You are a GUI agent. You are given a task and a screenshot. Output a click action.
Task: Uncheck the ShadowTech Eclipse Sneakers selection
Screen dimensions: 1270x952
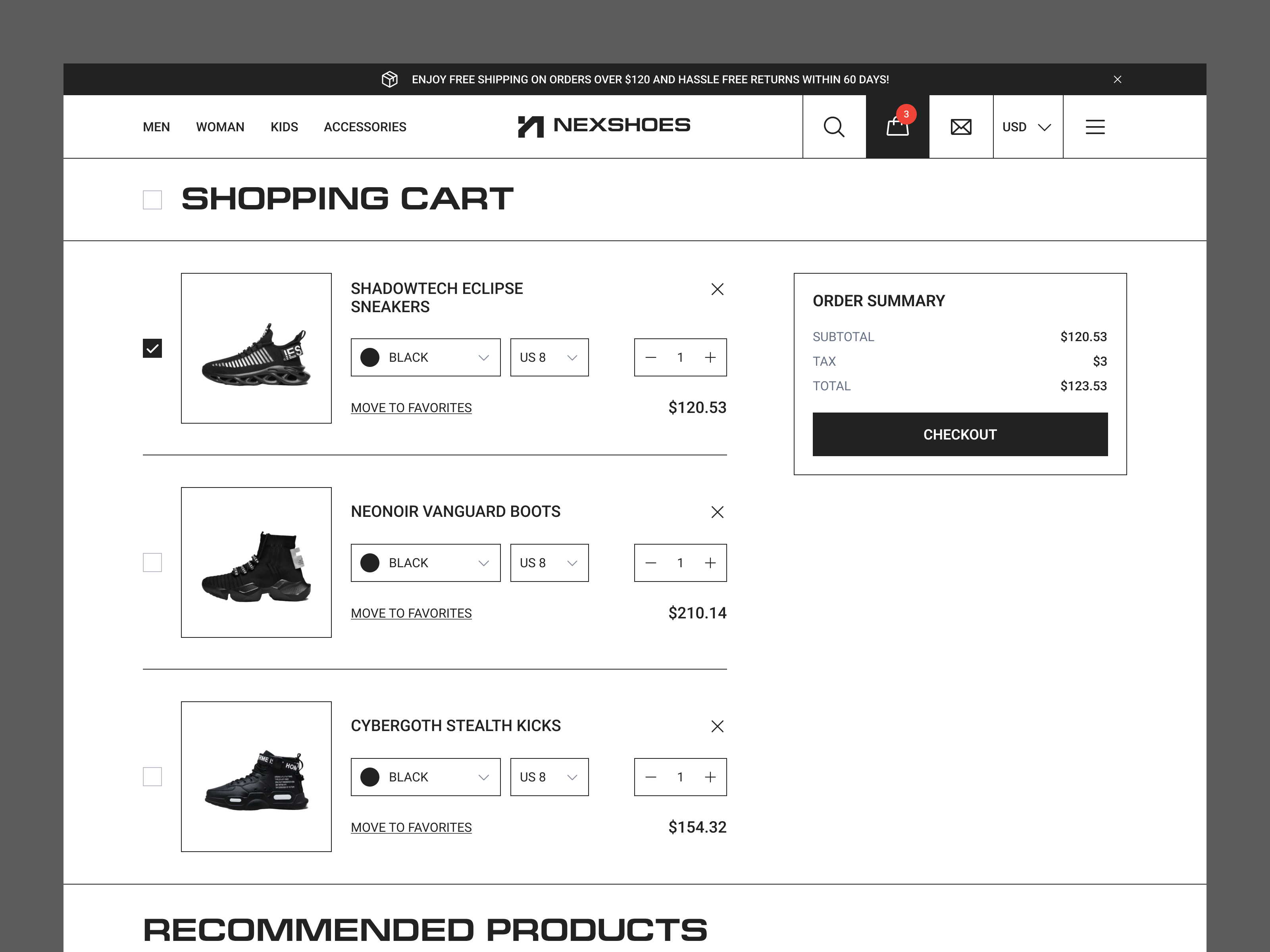[152, 348]
